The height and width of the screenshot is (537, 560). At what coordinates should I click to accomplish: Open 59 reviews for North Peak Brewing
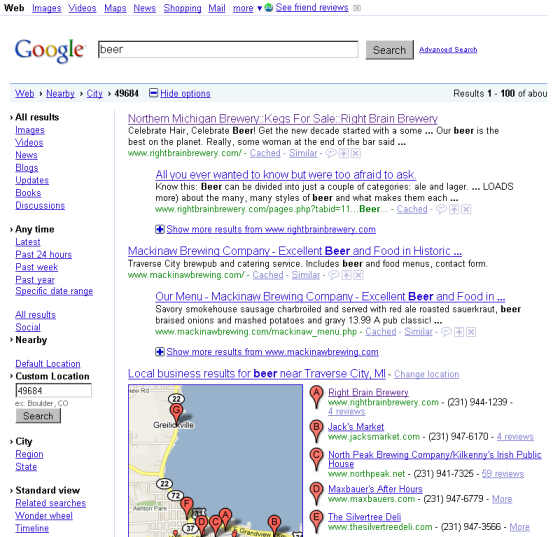click(x=502, y=474)
